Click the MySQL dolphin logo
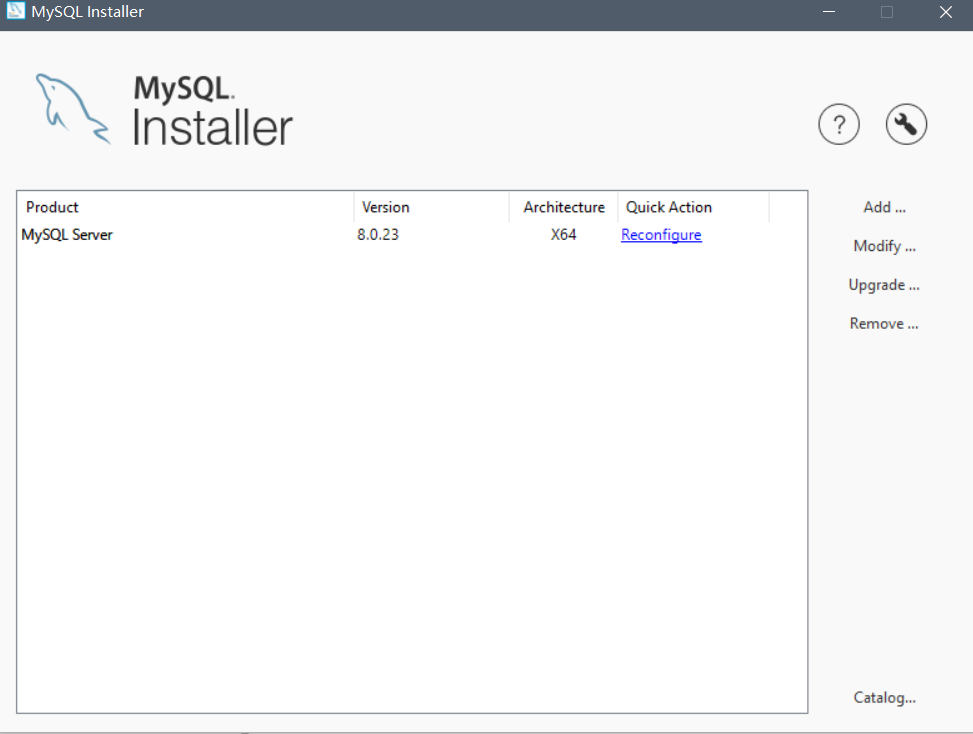 click(x=73, y=109)
